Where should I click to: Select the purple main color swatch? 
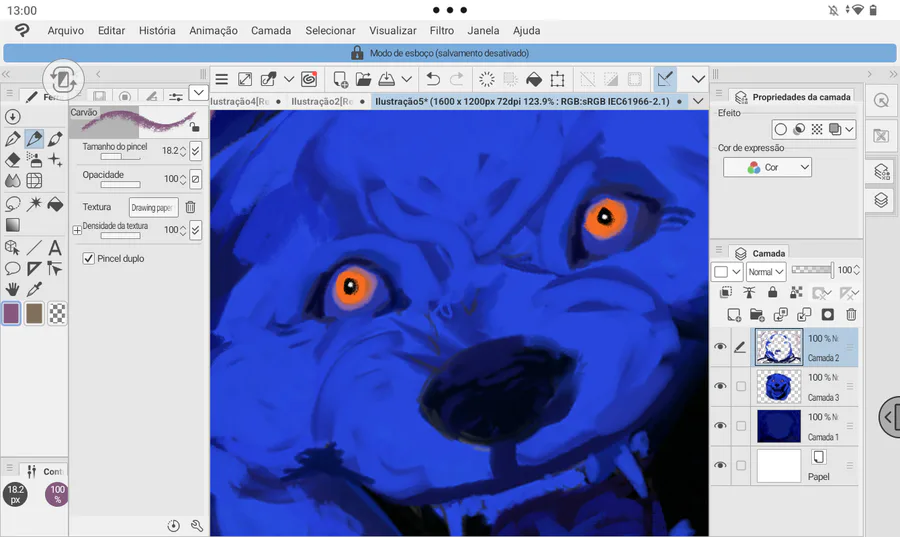click(11, 314)
